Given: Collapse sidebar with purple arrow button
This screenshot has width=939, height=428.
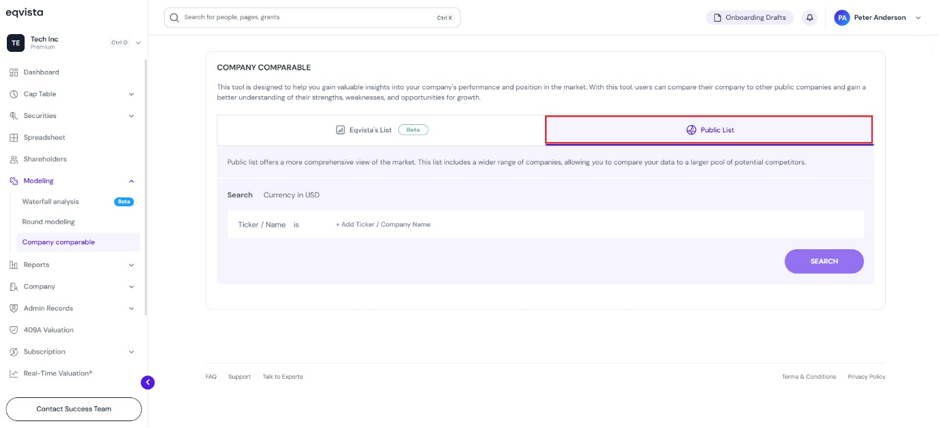Looking at the screenshot, I should pos(148,383).
